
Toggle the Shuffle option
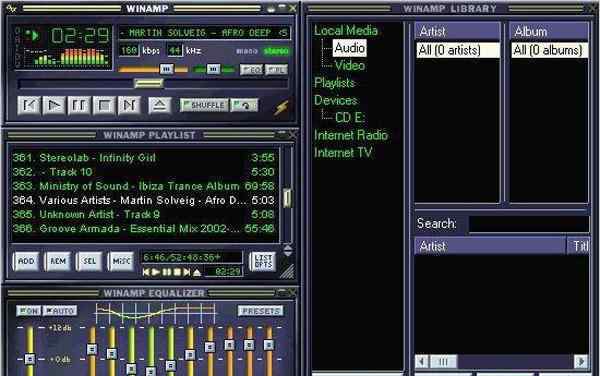(x=204, y=105)
